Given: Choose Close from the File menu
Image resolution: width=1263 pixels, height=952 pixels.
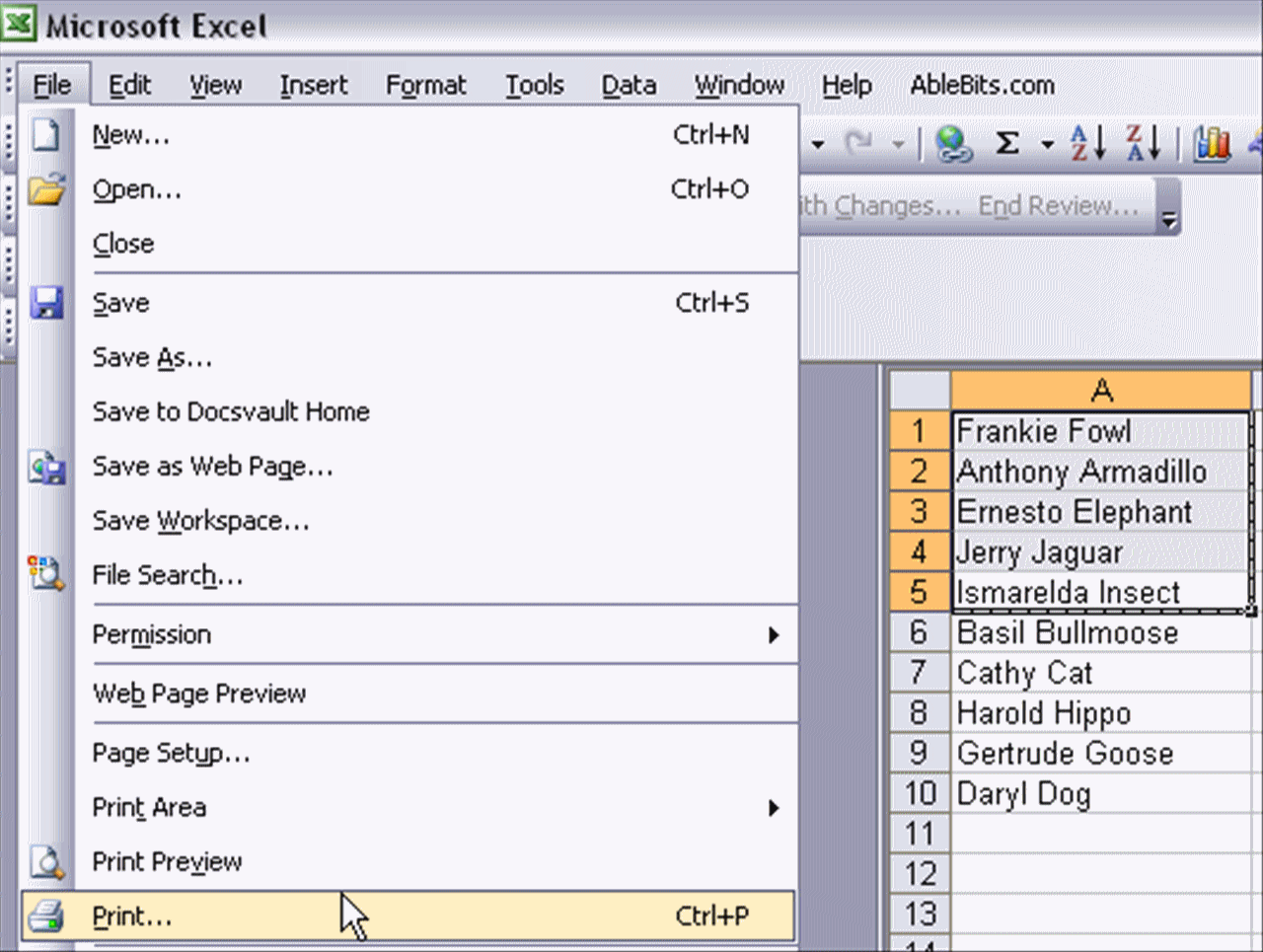Looking at the screenshot, I should point(408,244).
